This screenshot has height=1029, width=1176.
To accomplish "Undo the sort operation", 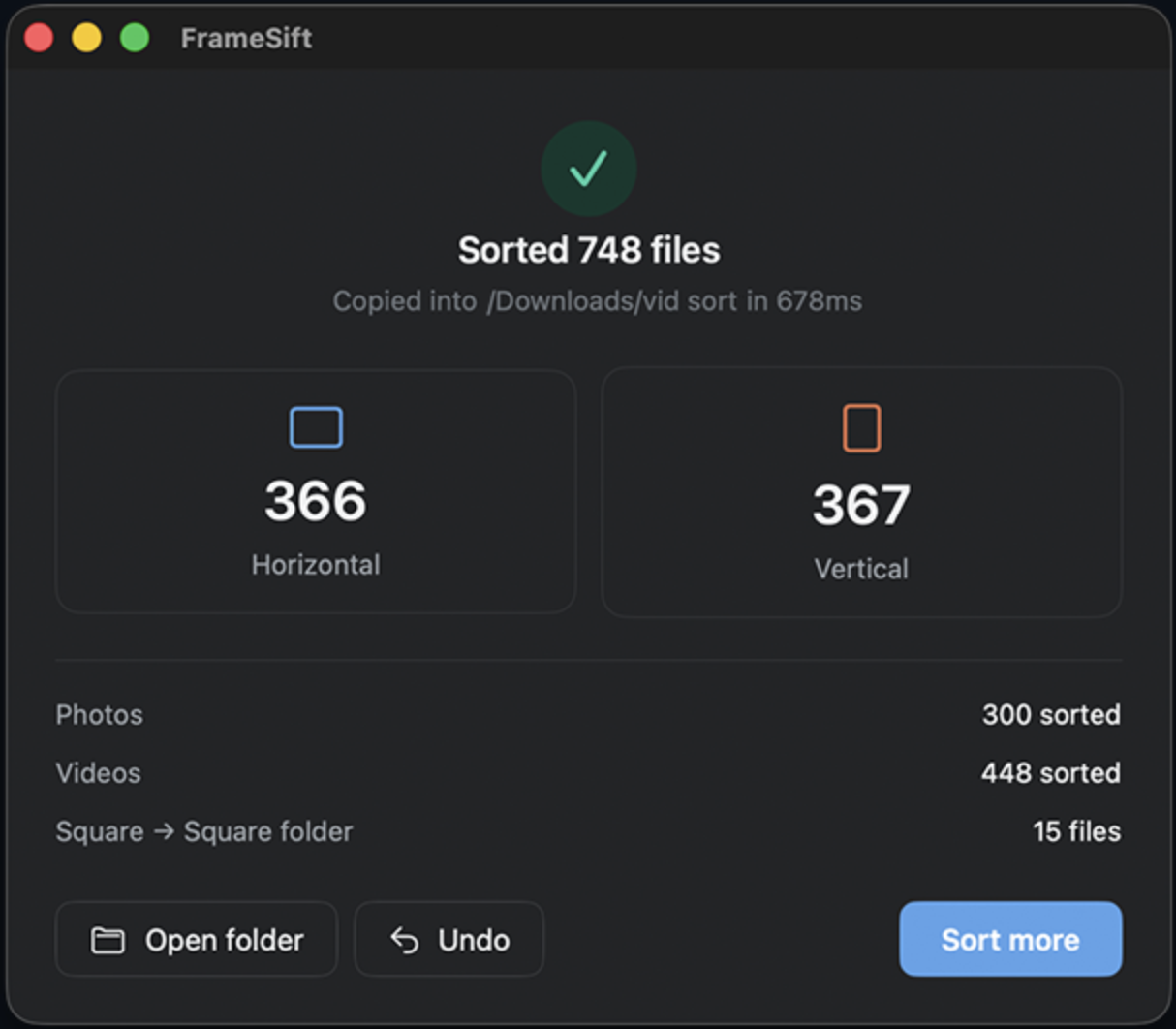I will (x=449, y=939).
